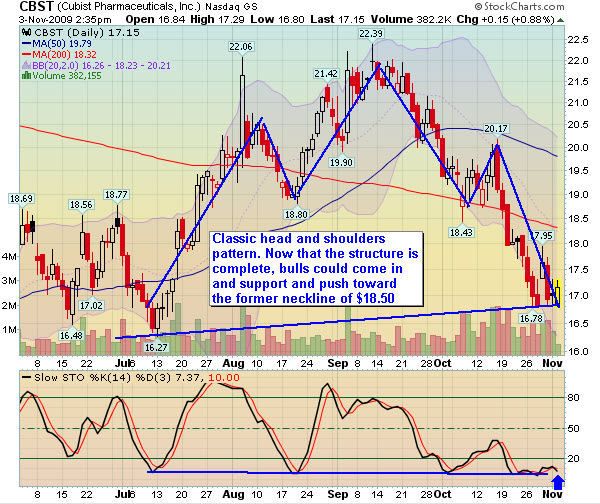Click the 4M volume axis label
The width and height of the screenshot is (600, 504).
click(x=10, y=256)
